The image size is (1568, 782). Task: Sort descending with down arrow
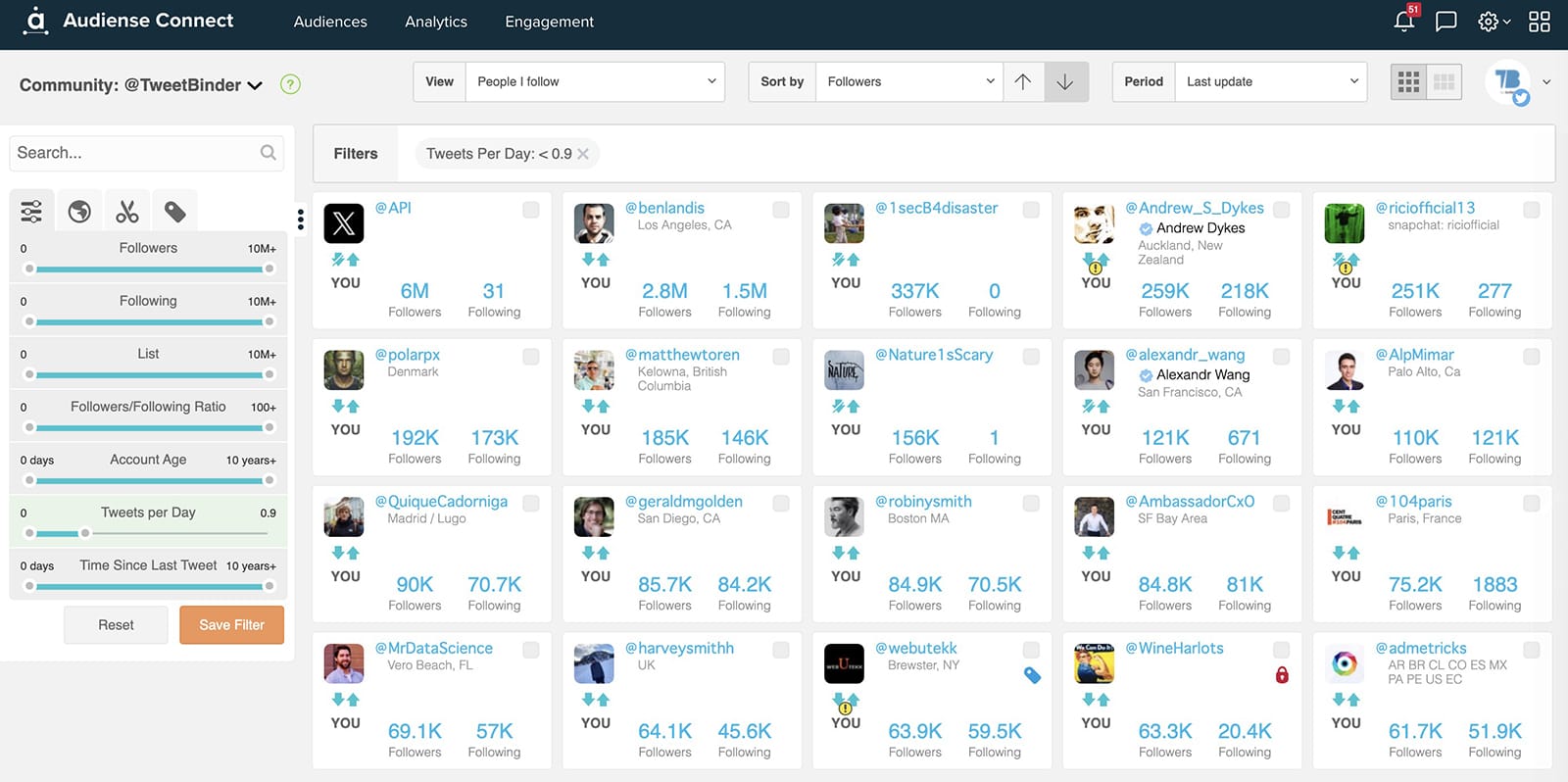1065,82
